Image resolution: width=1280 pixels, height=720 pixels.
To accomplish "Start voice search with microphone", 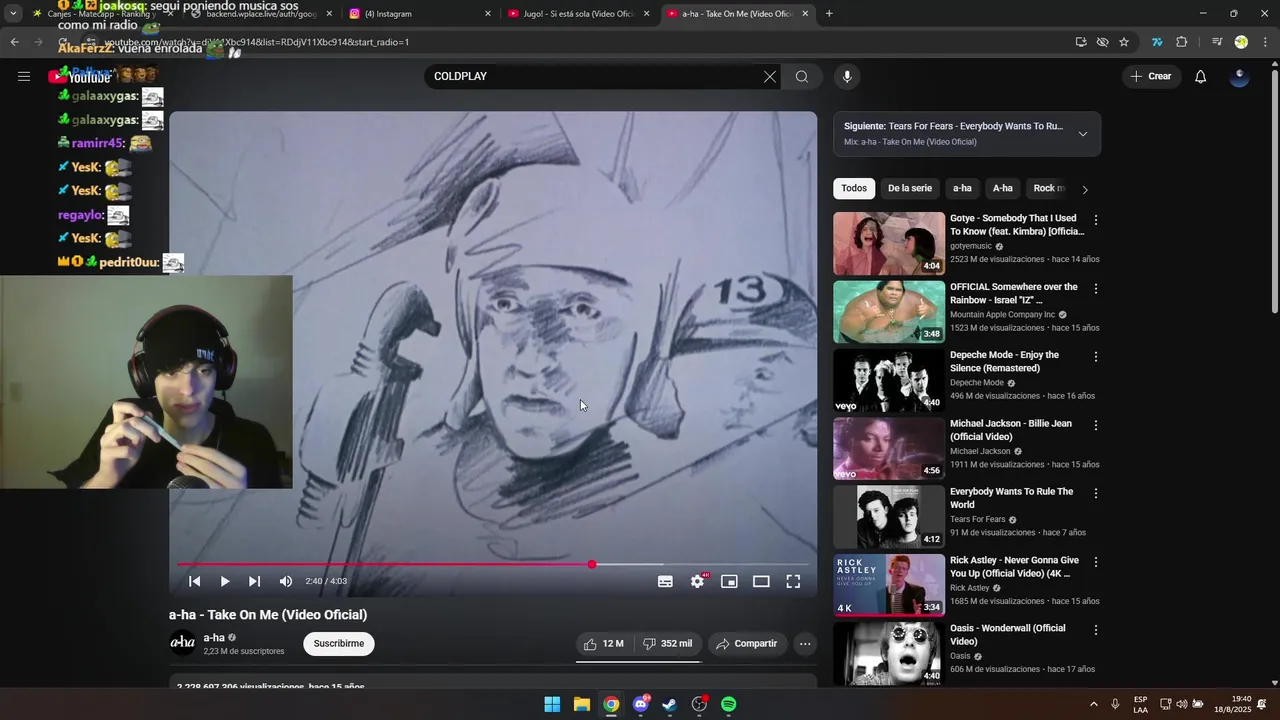I will pyautogui.click(x=847, y=77).
